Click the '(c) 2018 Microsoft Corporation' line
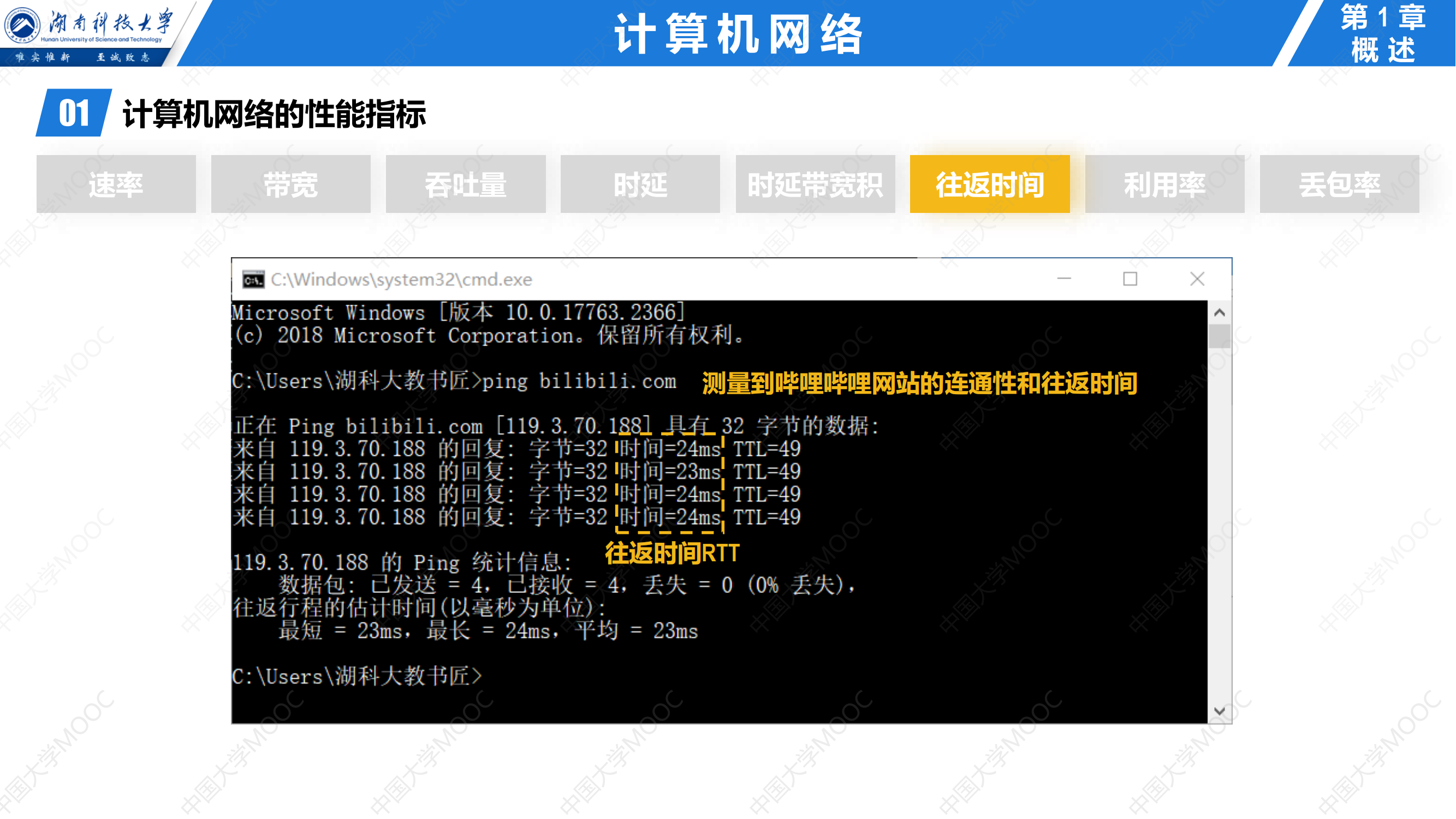This screenshot has height=819, width=1456. tap(489, 336)
